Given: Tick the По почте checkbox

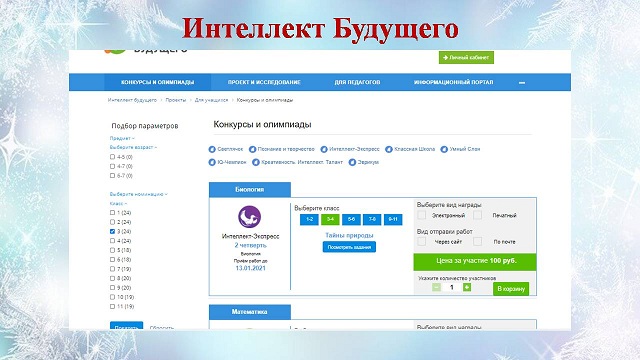Looking at the screenshot, I should [478, 242].
